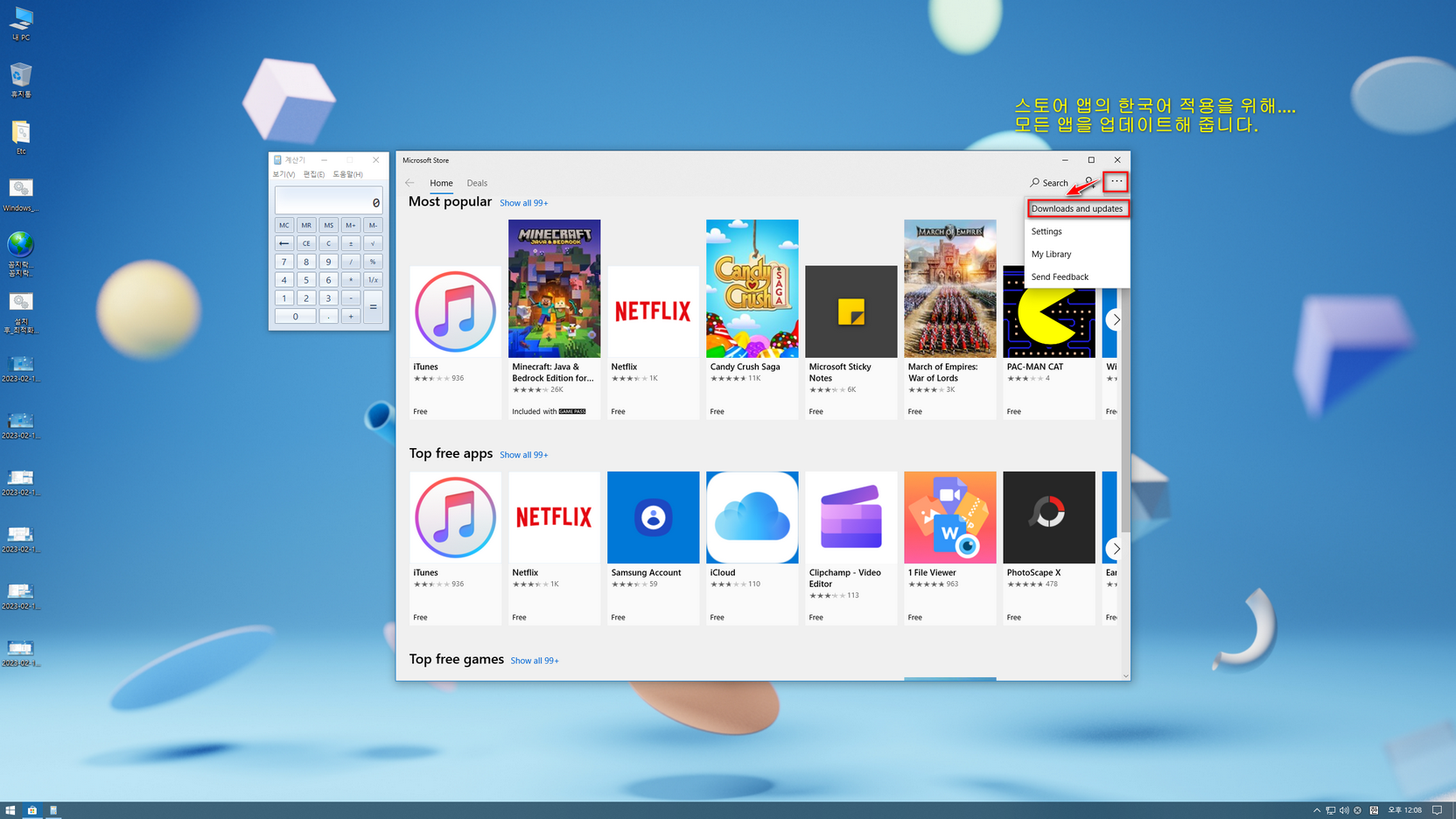Image resolution: width=1456 pixels, height=819 pixels.
Task: Click the CE button in Calculator
Action: click(x=306, y=243)
